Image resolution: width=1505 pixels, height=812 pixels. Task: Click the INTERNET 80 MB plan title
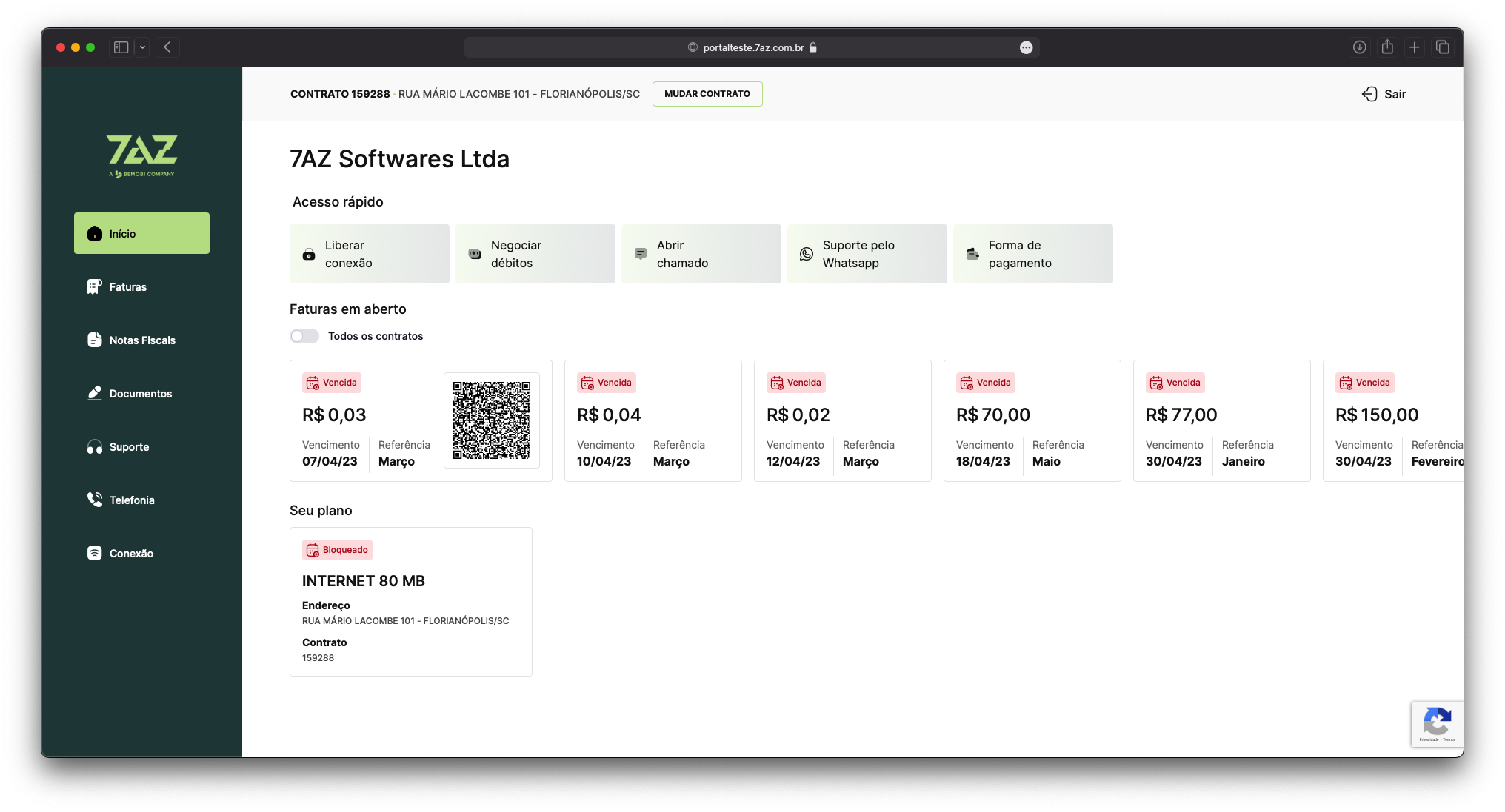pos(364,581)
